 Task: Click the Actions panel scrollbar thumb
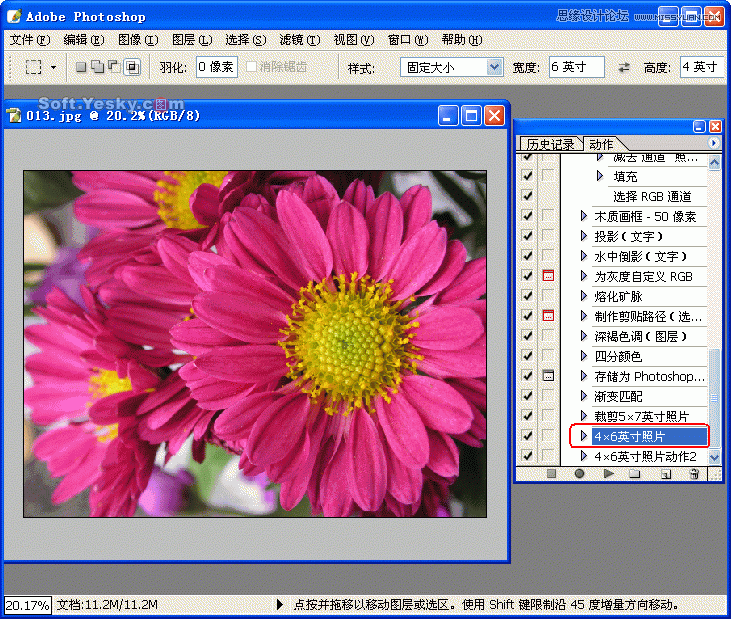pyautogui.click(x=714, y=398)
